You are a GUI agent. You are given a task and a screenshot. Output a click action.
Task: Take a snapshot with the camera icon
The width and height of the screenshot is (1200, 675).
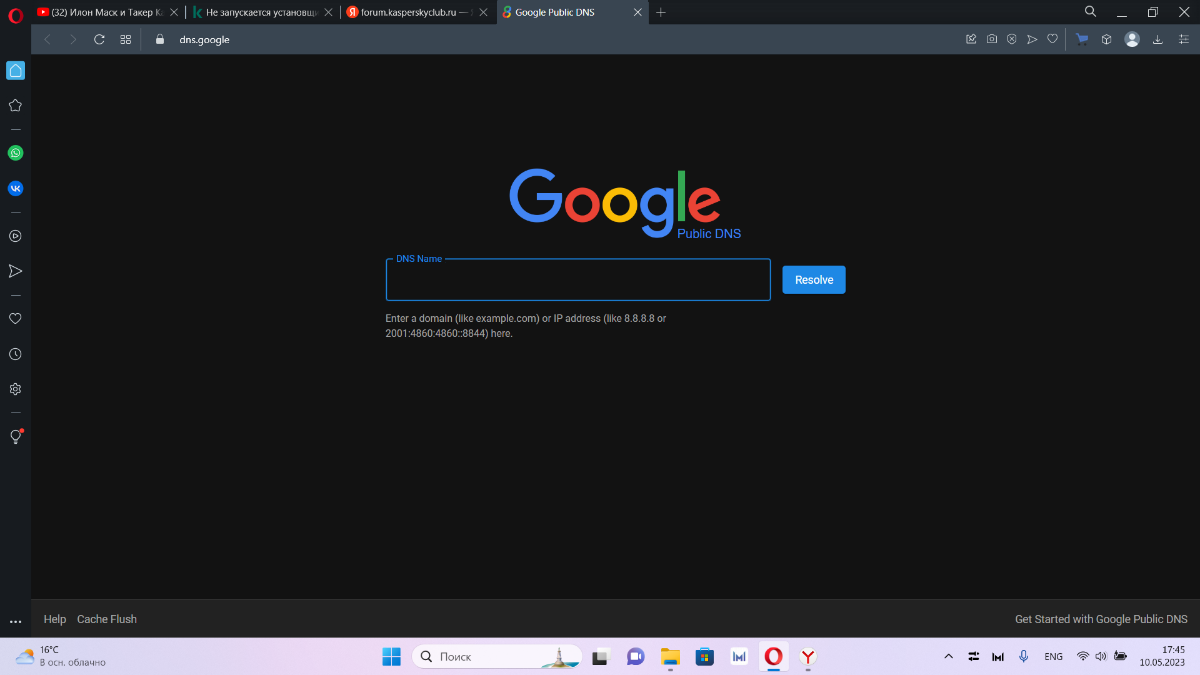click(991, 39)
